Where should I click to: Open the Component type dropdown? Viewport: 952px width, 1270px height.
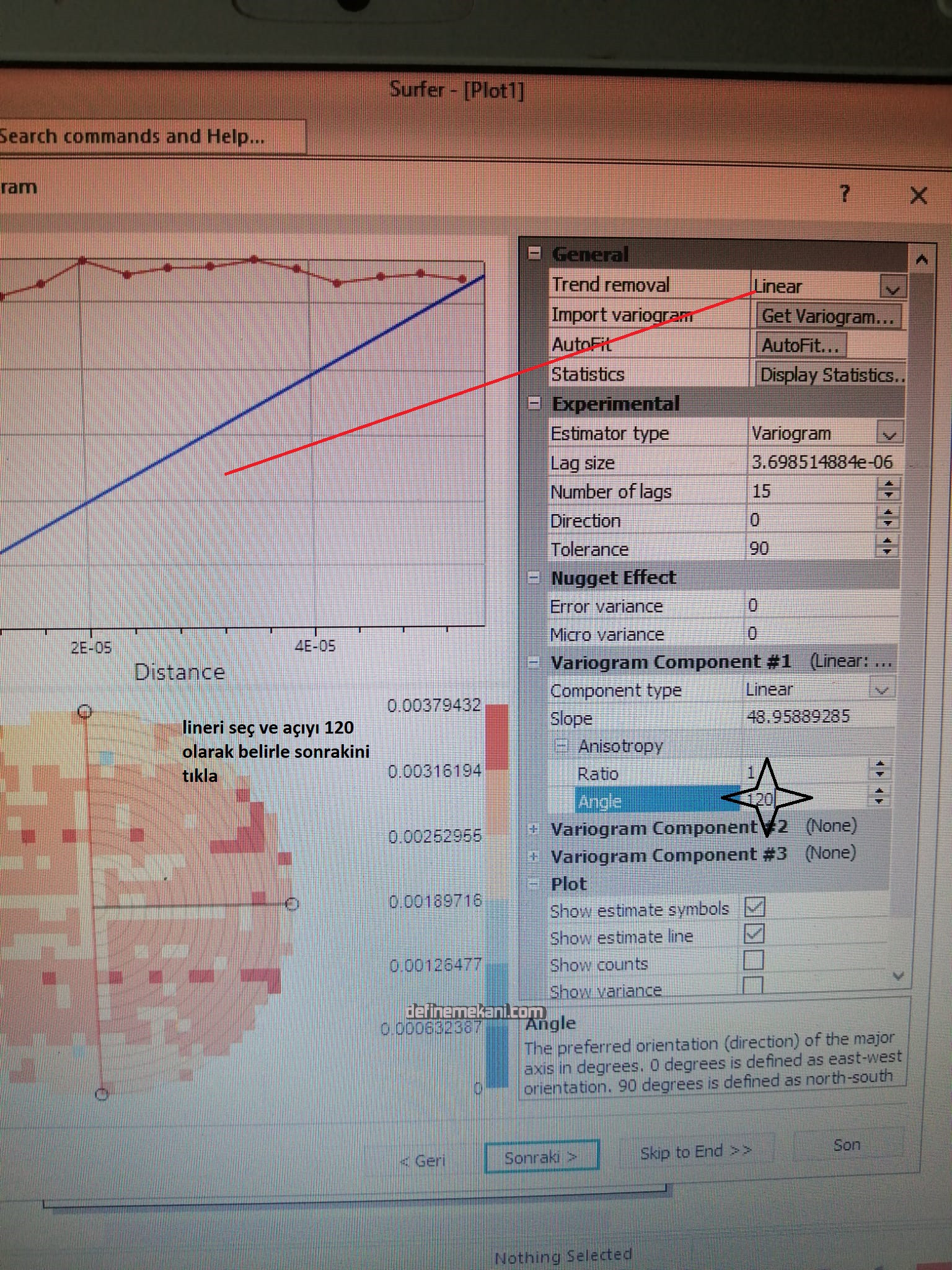pyautogui.click(x=881, y=690)
